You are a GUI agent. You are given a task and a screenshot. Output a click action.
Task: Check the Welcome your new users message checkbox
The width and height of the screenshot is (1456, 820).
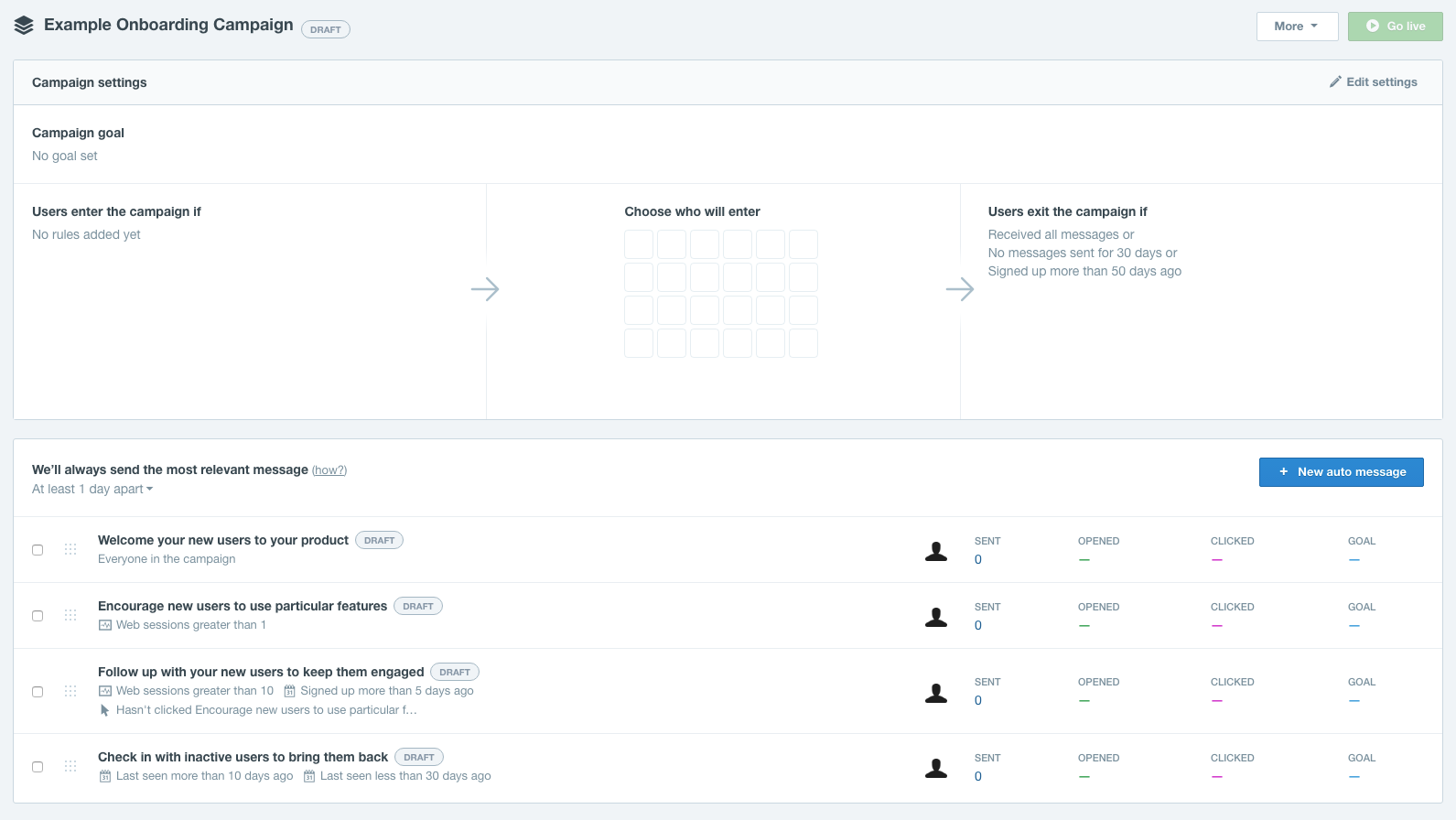38,550
